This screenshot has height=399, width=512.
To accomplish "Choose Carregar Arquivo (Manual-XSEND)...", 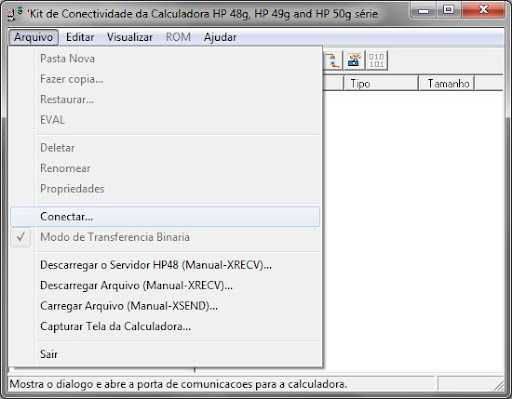I will (165, 306).
